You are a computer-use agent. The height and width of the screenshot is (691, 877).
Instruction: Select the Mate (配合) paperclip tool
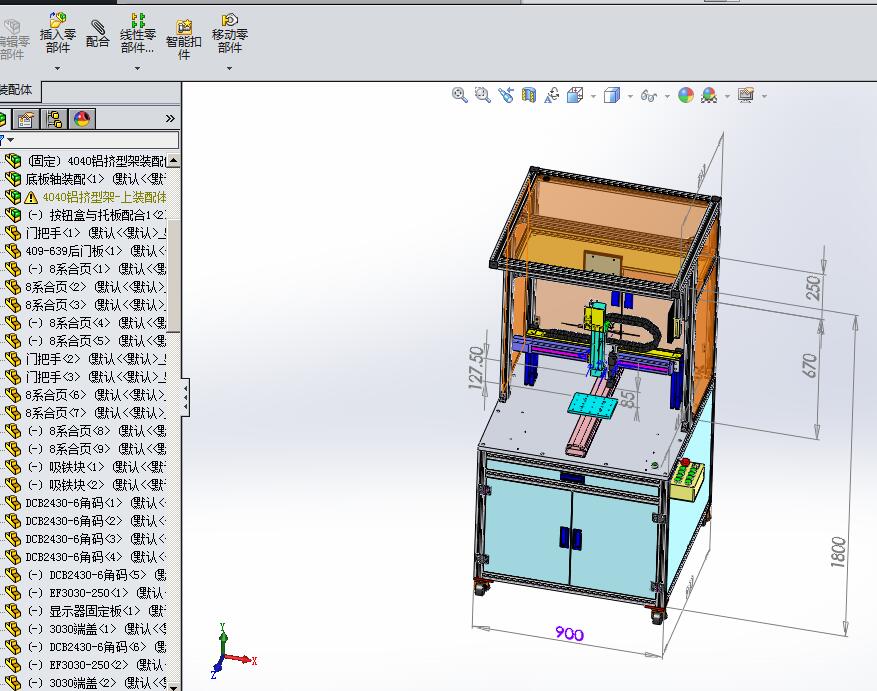(x=97, y=34)
